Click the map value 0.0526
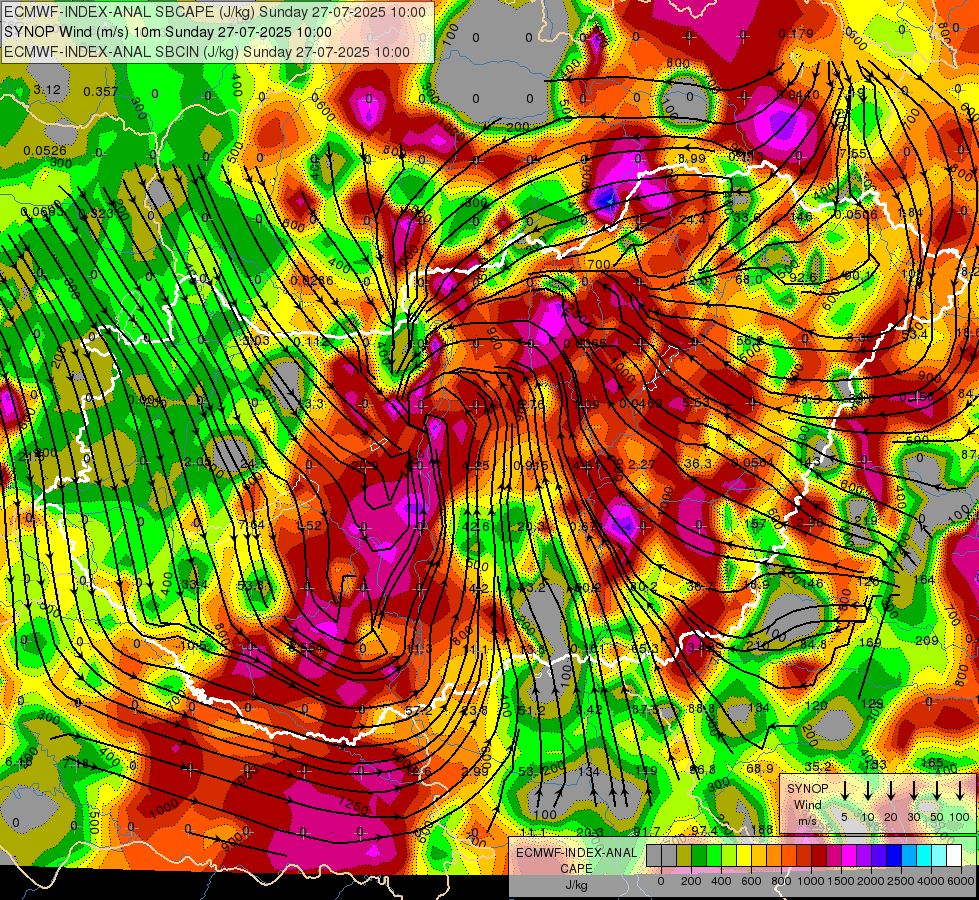Image resolution: width=979 pixels, height=900 pixels. (x=45, y=151)
